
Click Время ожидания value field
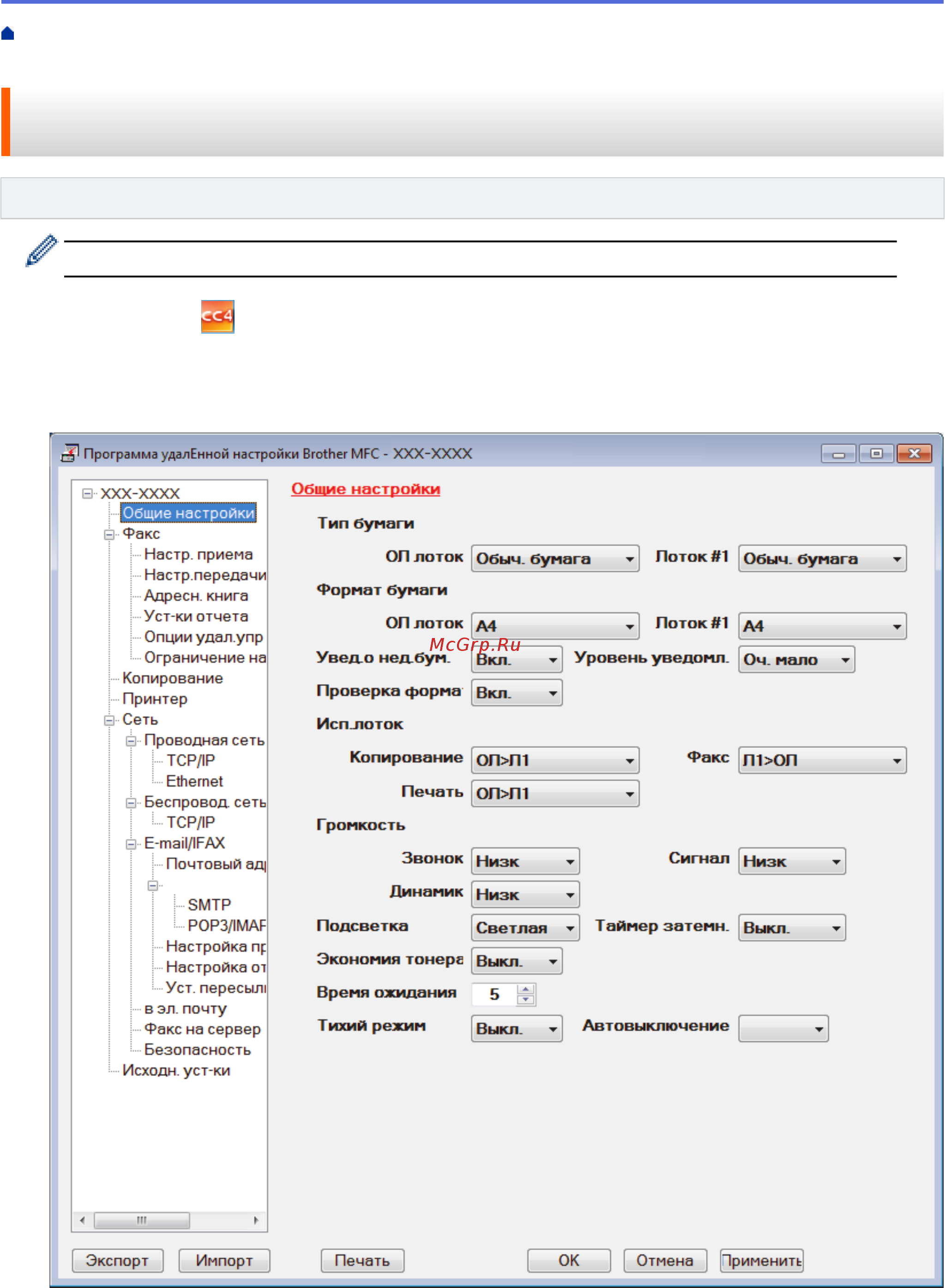coord(494,994)
